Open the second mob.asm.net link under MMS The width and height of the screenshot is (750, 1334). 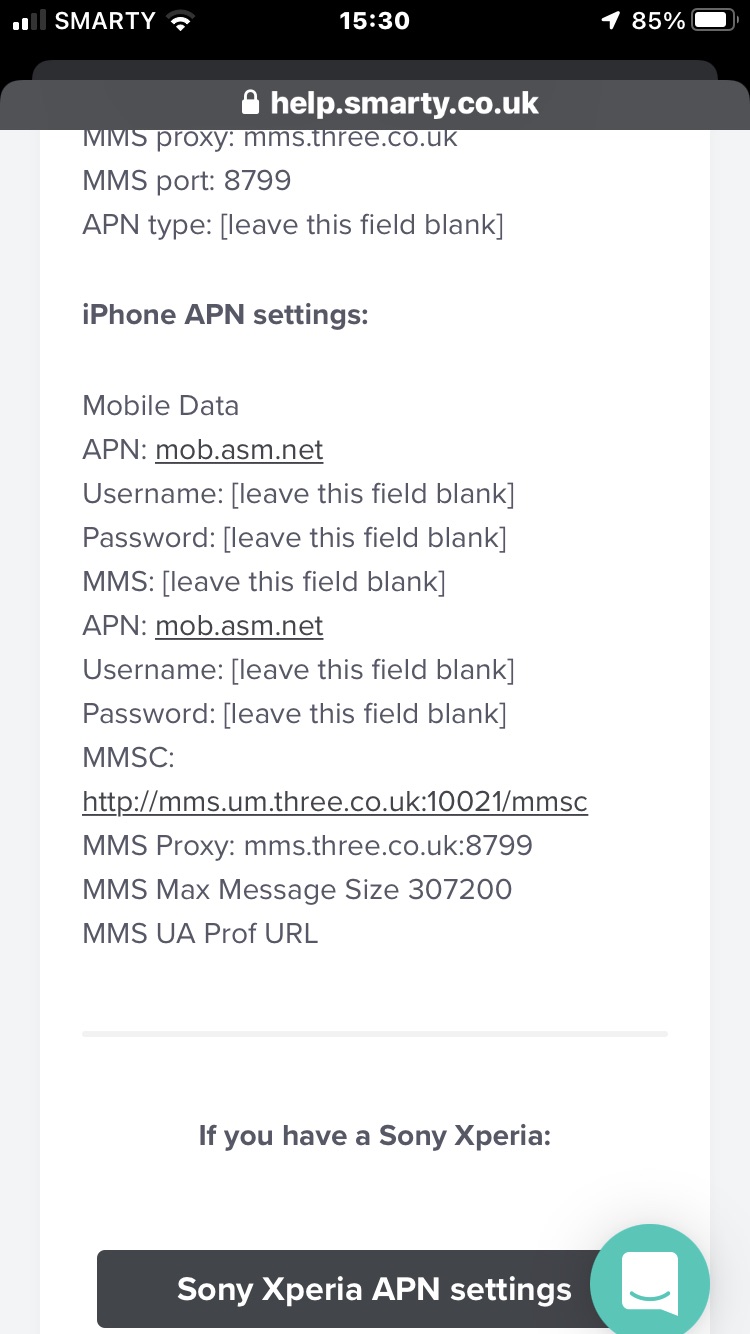[x=239, y=626]
